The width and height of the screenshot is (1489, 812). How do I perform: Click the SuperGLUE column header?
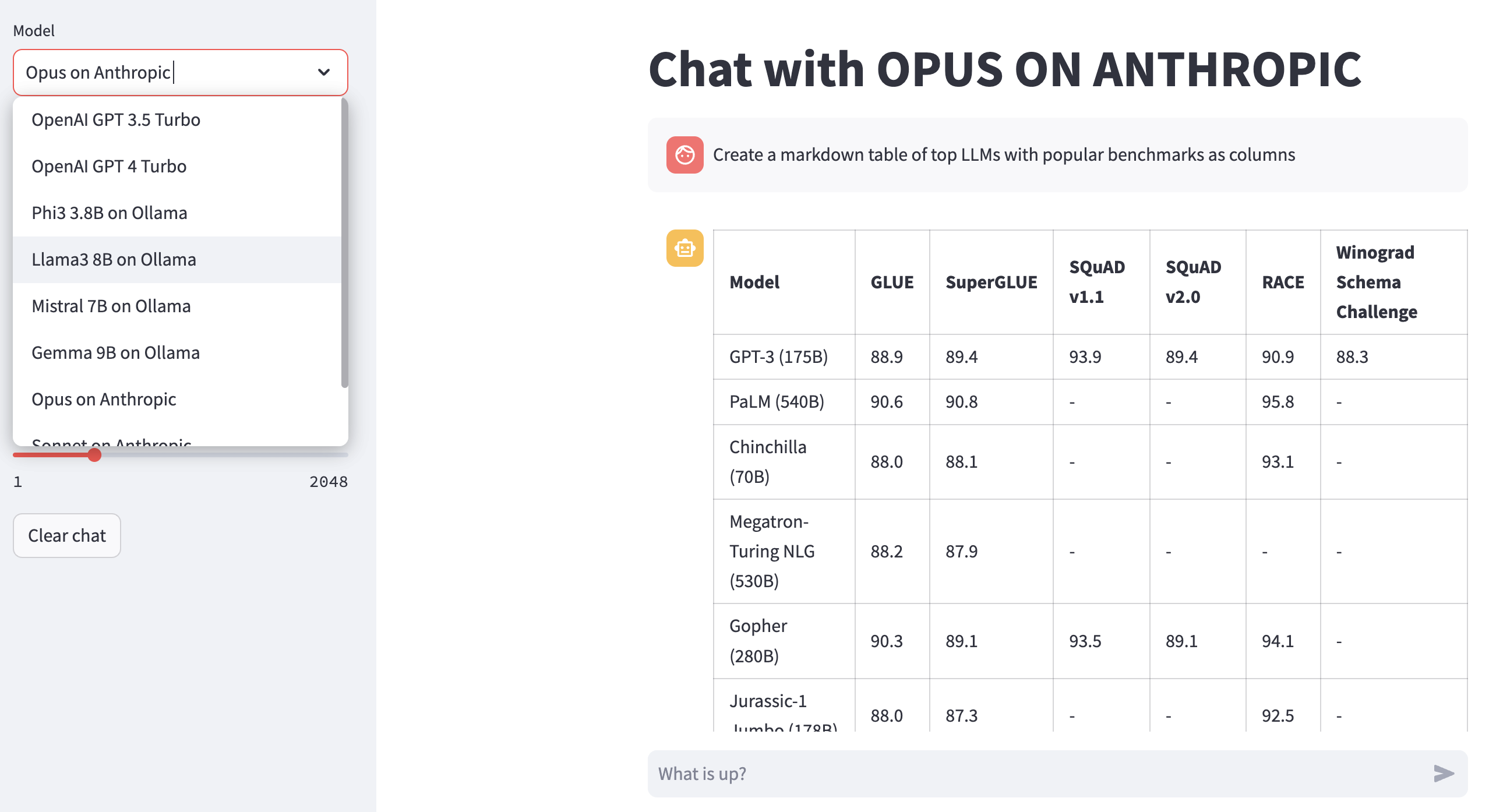click(x=991, y=283)
